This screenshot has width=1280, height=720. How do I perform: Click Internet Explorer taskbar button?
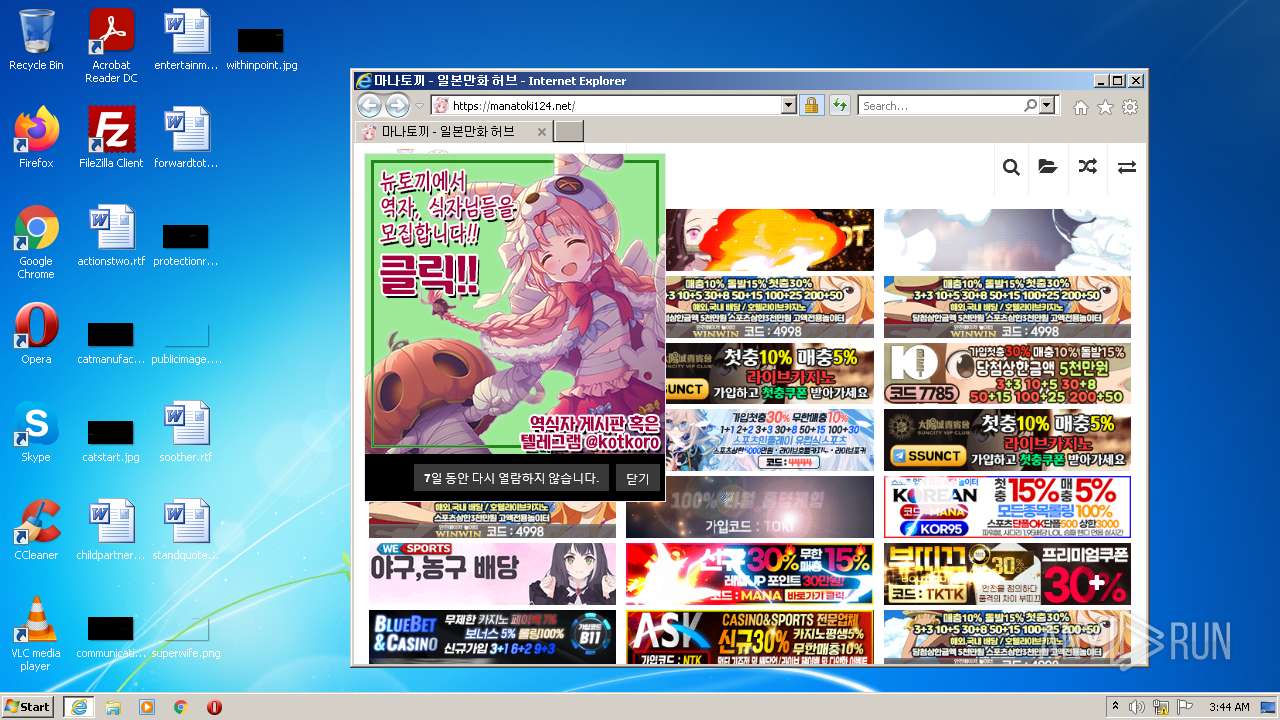point(79,706)
